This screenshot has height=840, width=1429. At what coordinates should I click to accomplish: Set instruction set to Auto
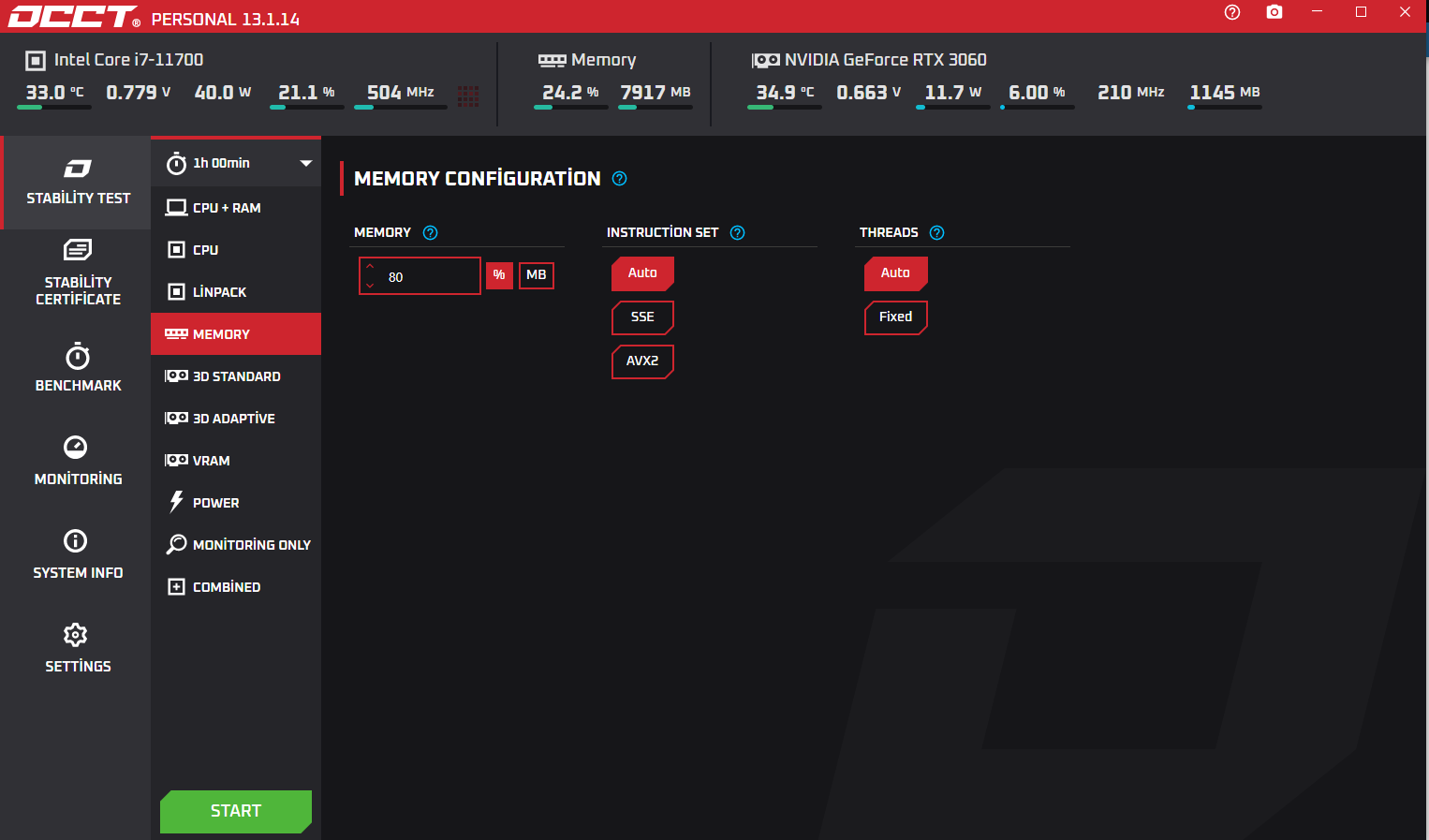[x=642, y=273]
